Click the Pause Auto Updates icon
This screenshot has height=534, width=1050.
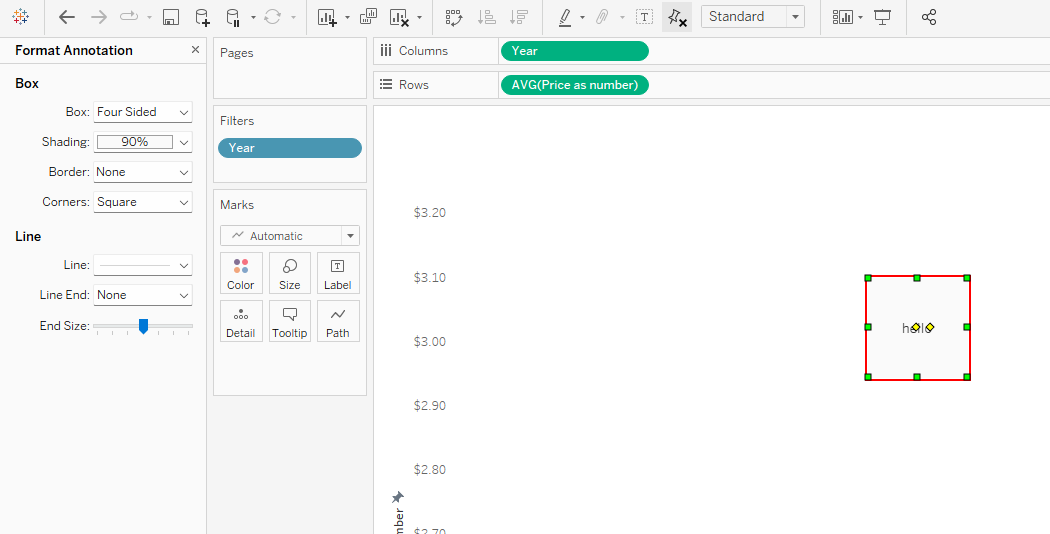point(233,17)
